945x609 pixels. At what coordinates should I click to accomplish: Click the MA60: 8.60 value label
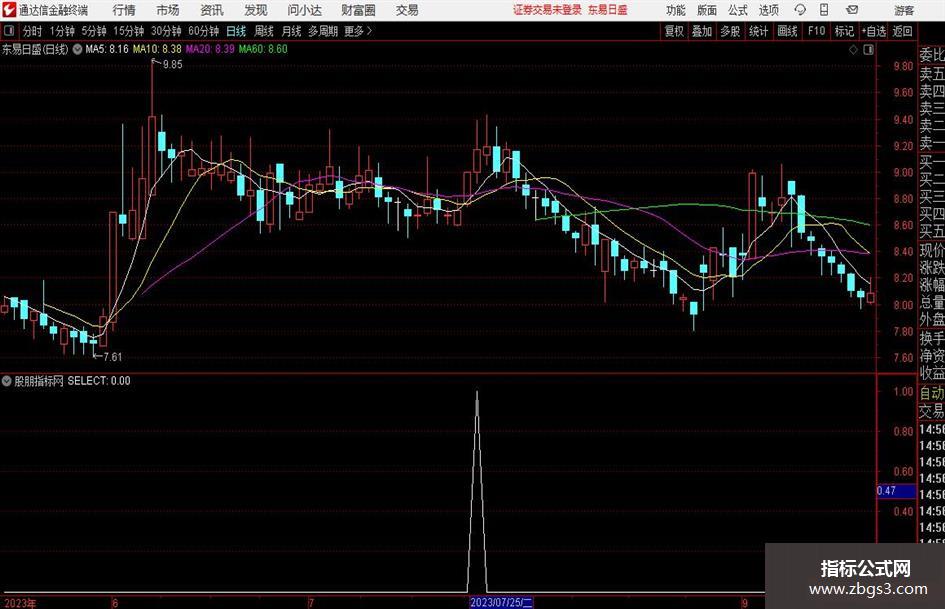pyautogui.click(x=263, y=49)
